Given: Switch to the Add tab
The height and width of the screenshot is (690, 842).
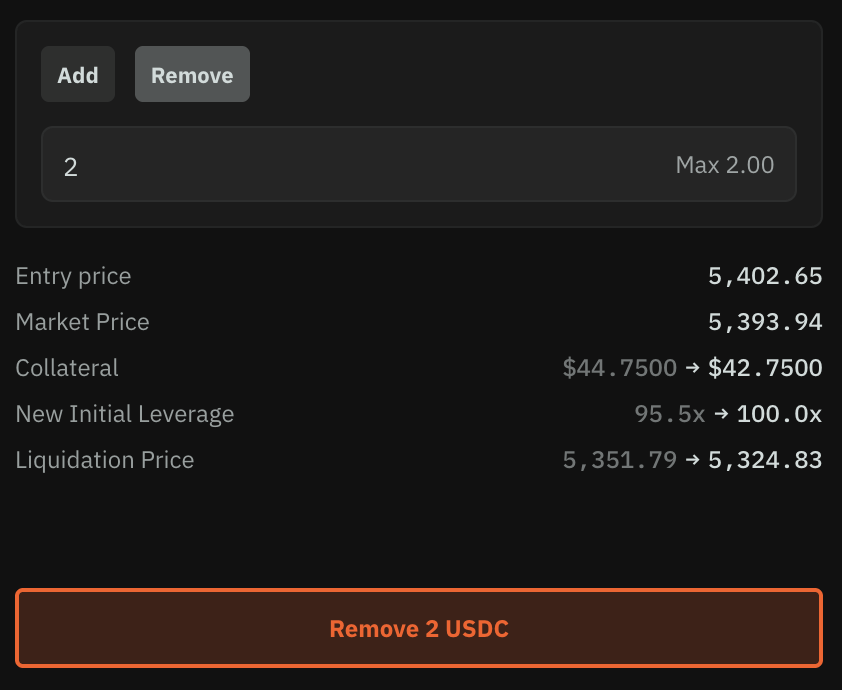Looking at the screenshot, I should pos(78,75).
